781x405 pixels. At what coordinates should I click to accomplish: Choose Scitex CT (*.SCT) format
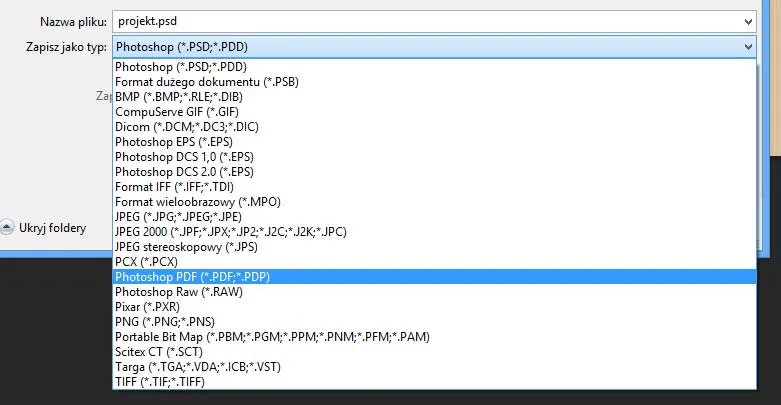pyautogui.click(x=434, y=352)
